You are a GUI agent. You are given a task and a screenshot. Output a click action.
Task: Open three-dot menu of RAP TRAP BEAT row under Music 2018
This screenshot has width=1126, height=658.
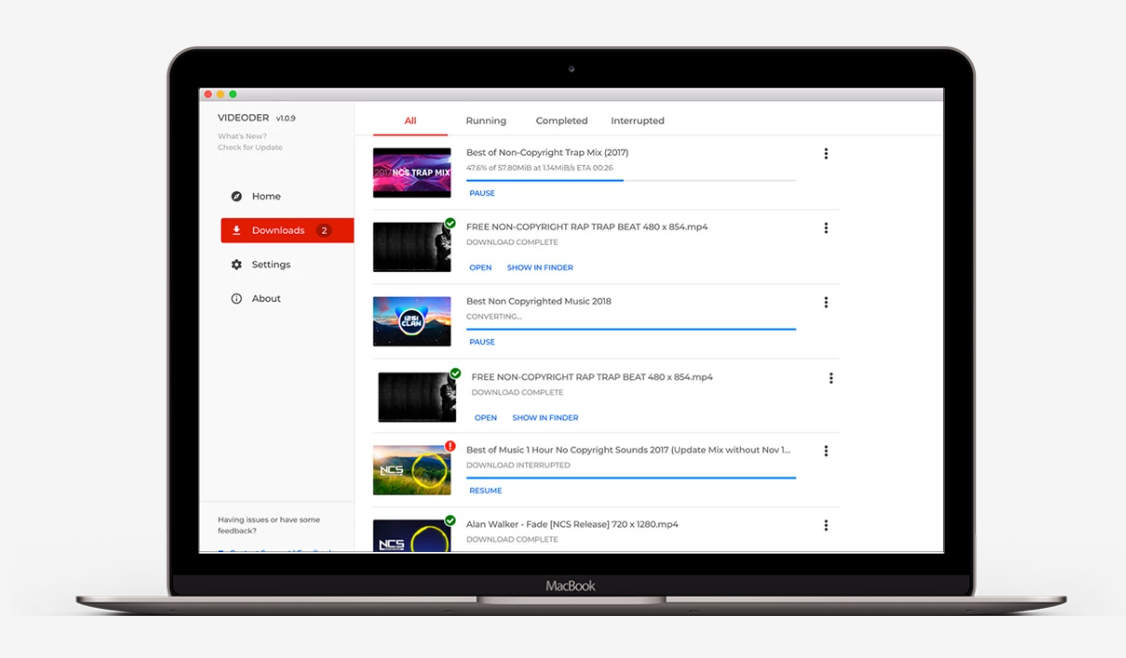831,378
